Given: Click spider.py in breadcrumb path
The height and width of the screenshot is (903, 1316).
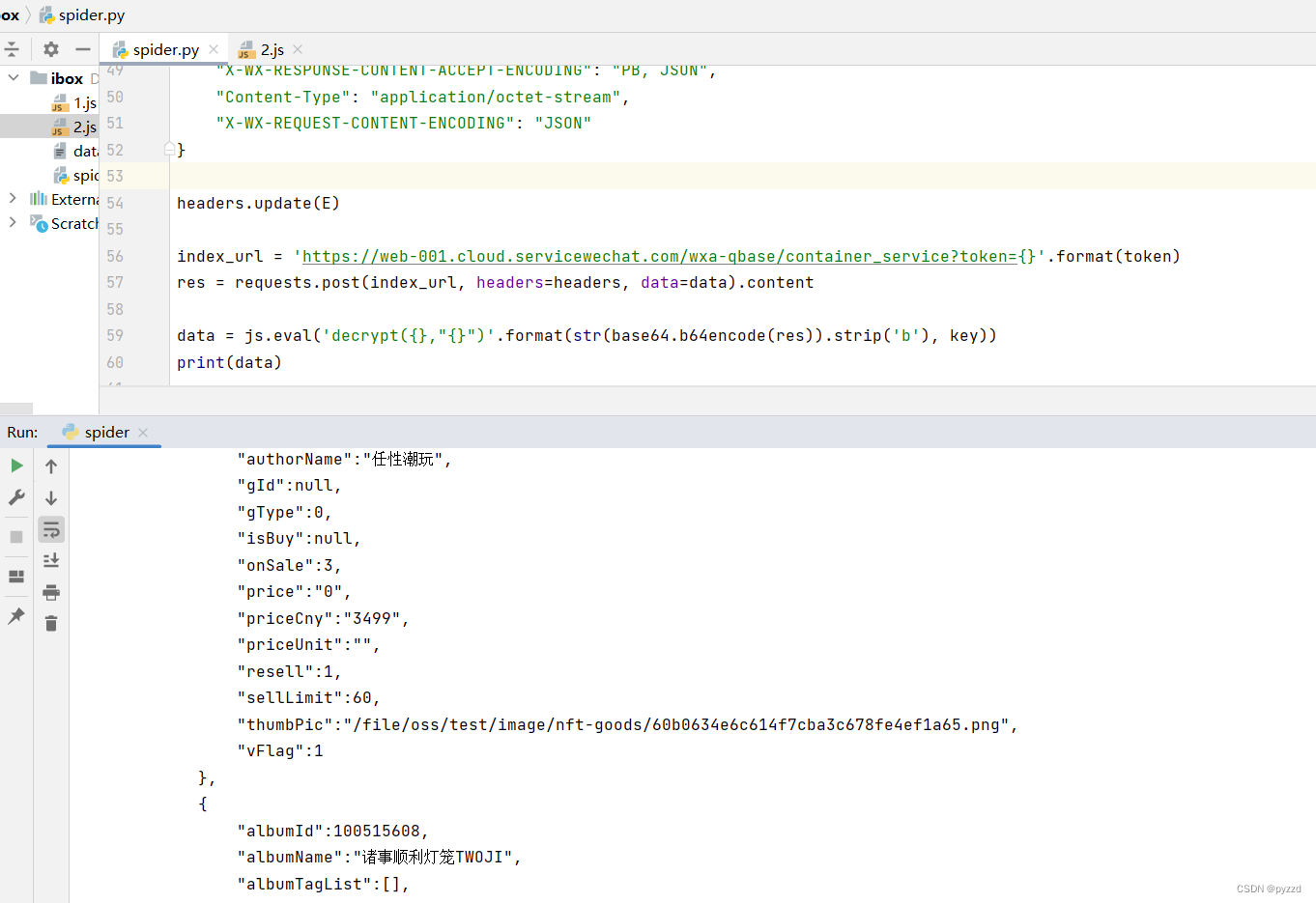Looking at the screenshot, I should click(x=82, y=15).
